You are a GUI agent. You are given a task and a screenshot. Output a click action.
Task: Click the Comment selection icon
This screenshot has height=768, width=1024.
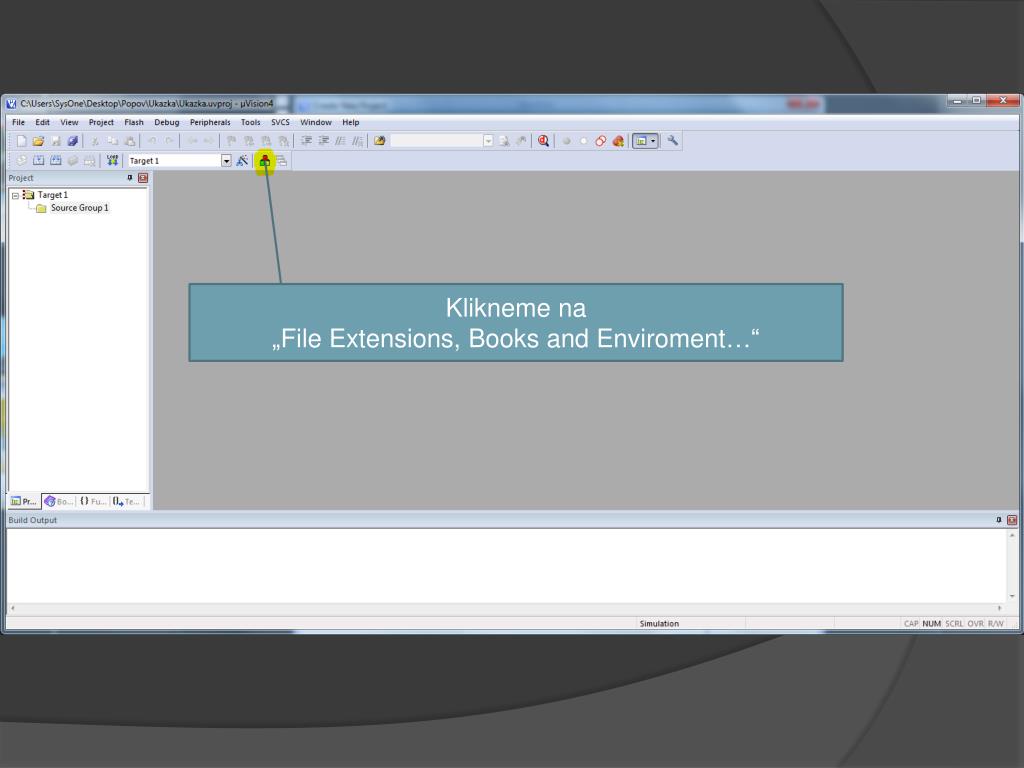pos(340,141)
